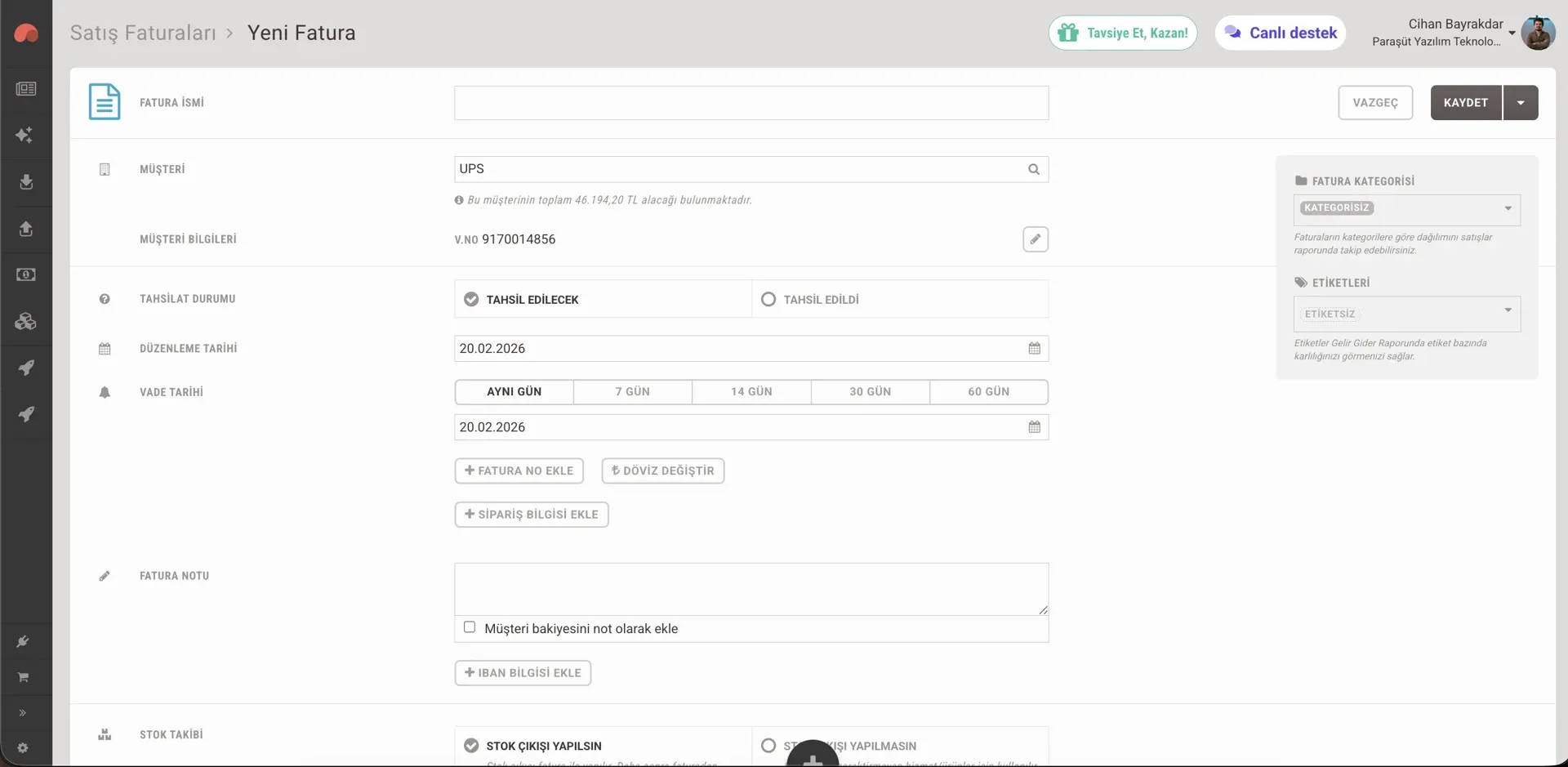Click the user profile avatar picture
1568x767 pixels.
tap(1538, 33)
